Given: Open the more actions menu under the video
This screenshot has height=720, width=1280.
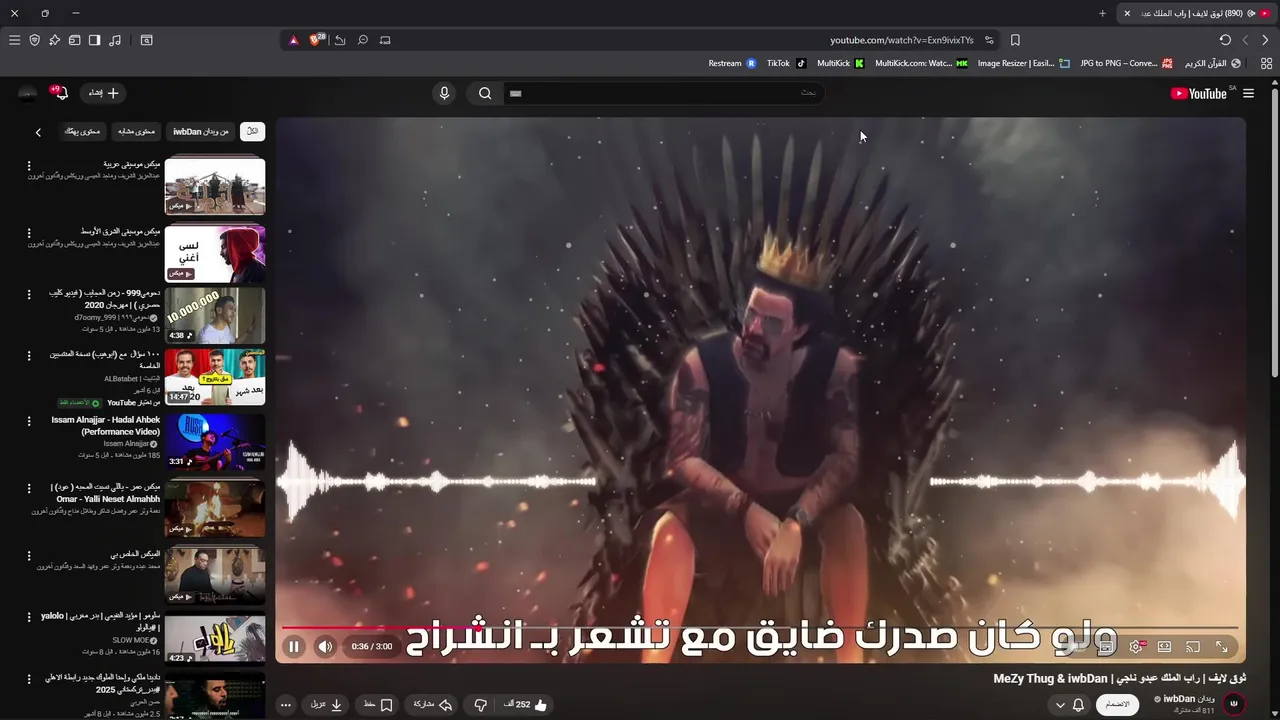Looking at the screenshot, I should tap(286, 705).
